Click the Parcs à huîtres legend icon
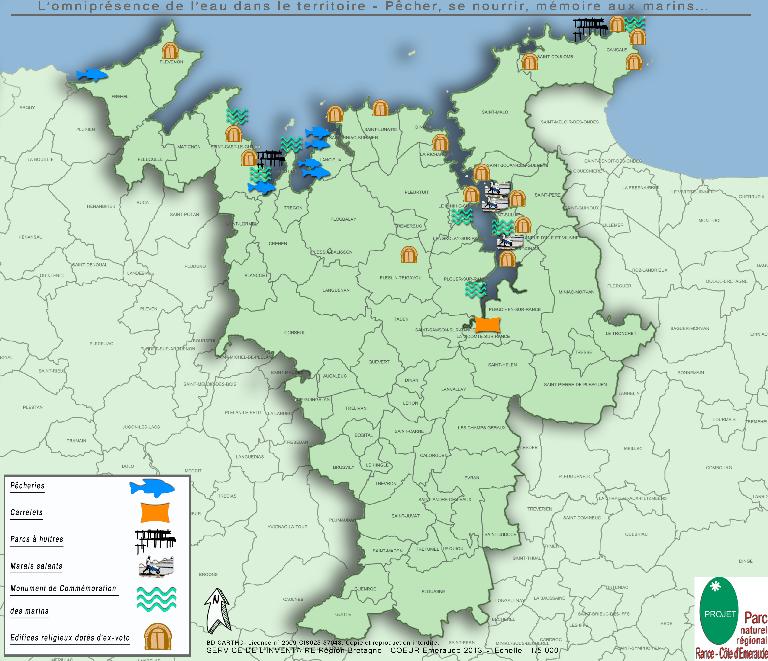The height and width of the screenshot is (661, 768). [156, 539]
